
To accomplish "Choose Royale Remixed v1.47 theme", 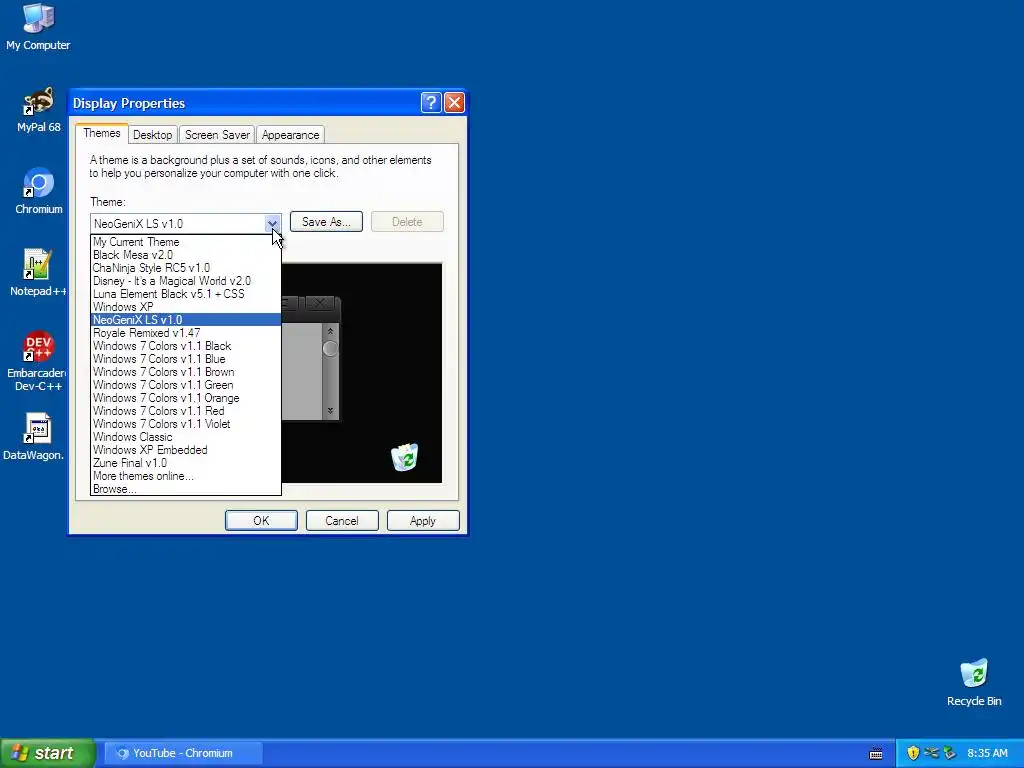I will tap(185, 333).
